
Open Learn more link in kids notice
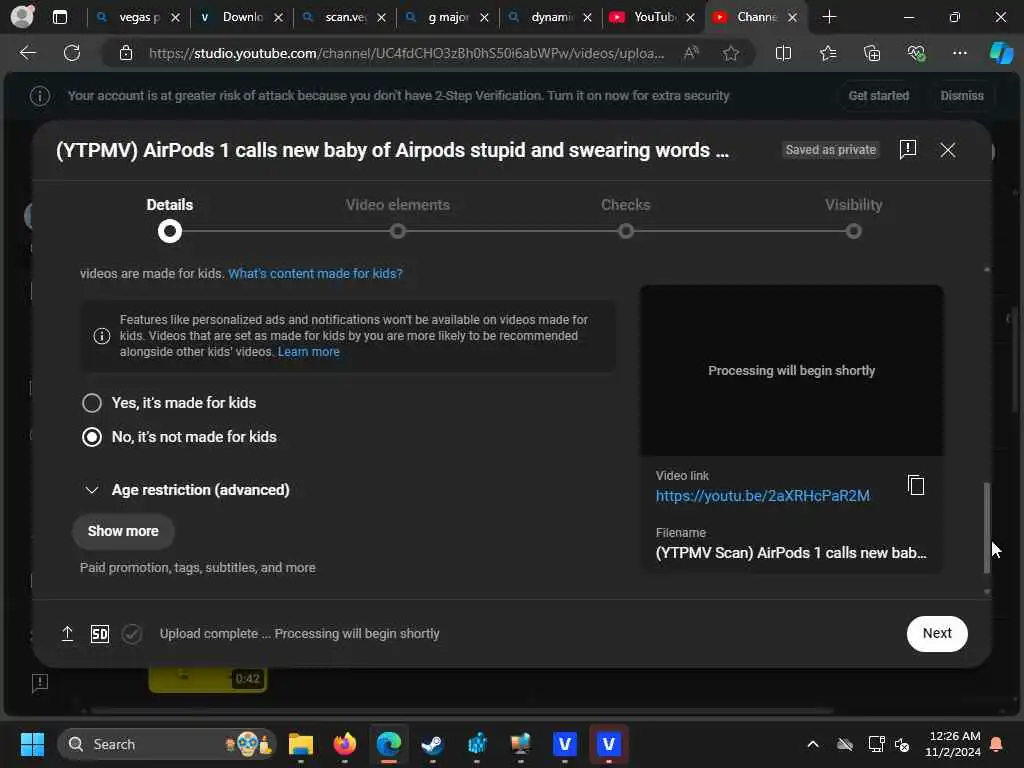(308, 352)
